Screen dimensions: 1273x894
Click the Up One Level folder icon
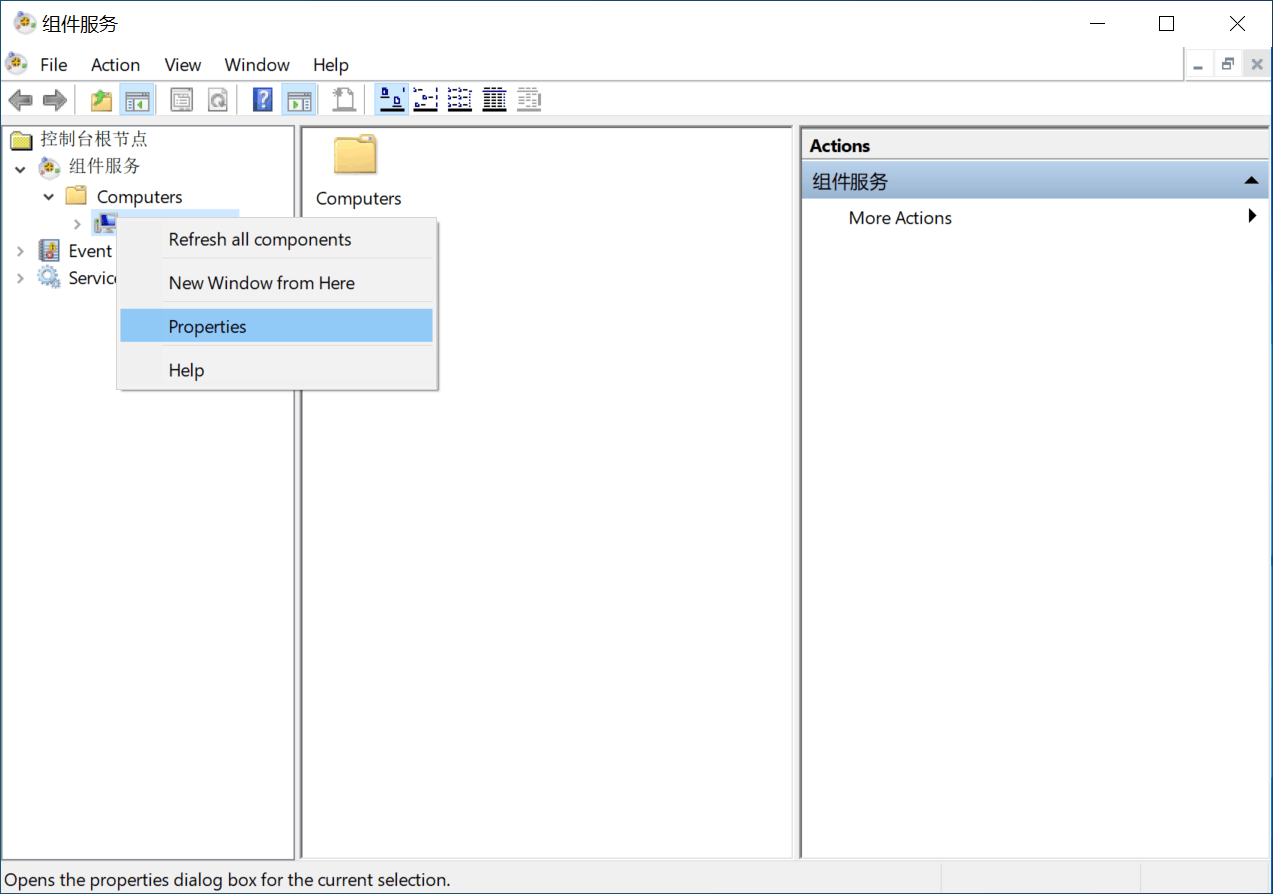tap(101, 100)
